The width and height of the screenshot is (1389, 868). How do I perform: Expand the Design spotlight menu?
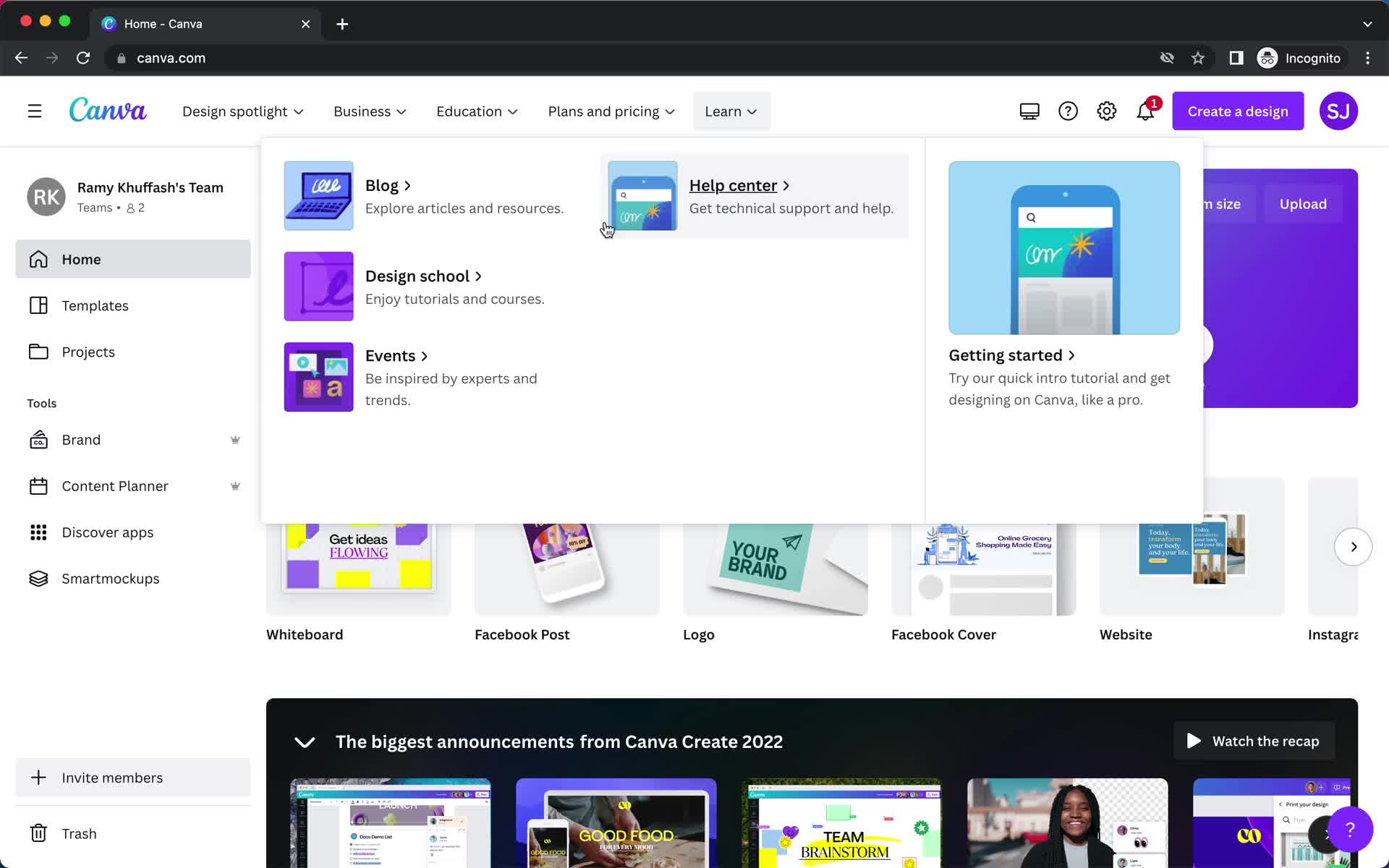242,111
